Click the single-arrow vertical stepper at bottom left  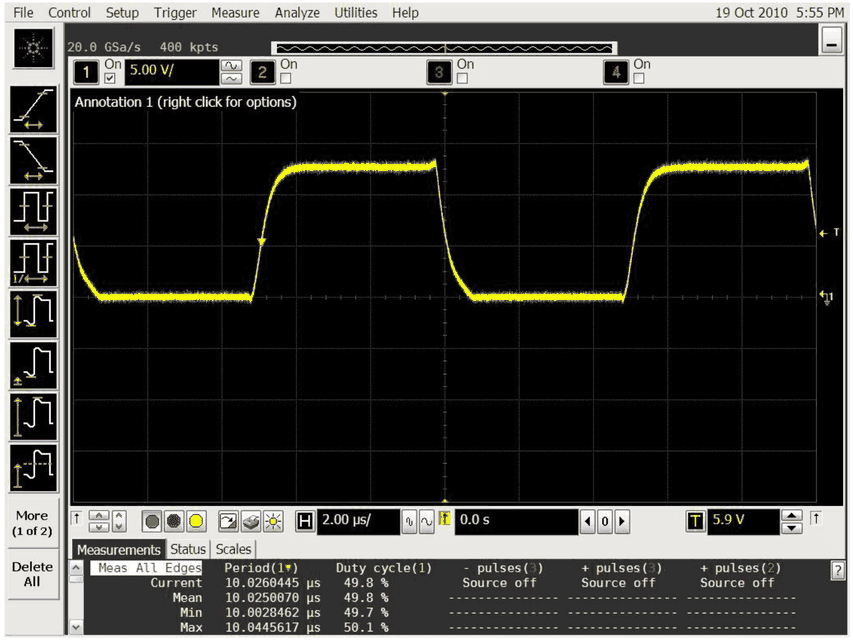(x=119, y=521)
